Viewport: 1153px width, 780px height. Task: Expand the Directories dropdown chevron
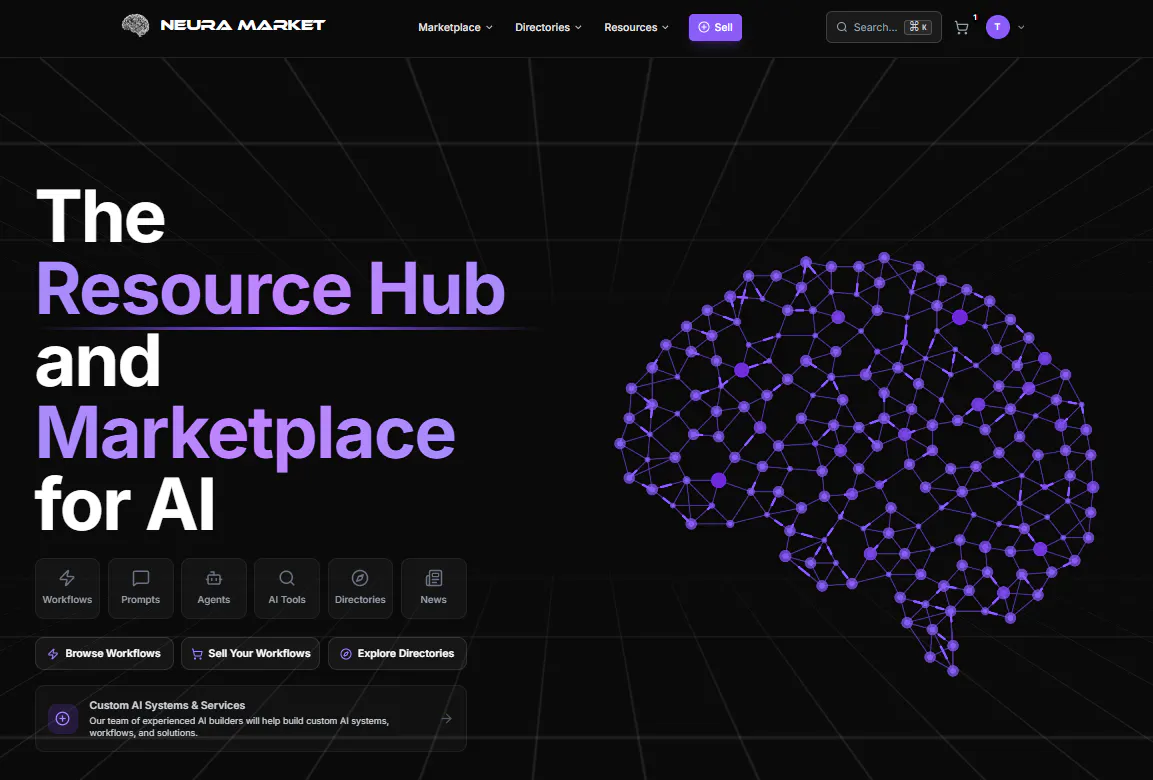(578, 27)
